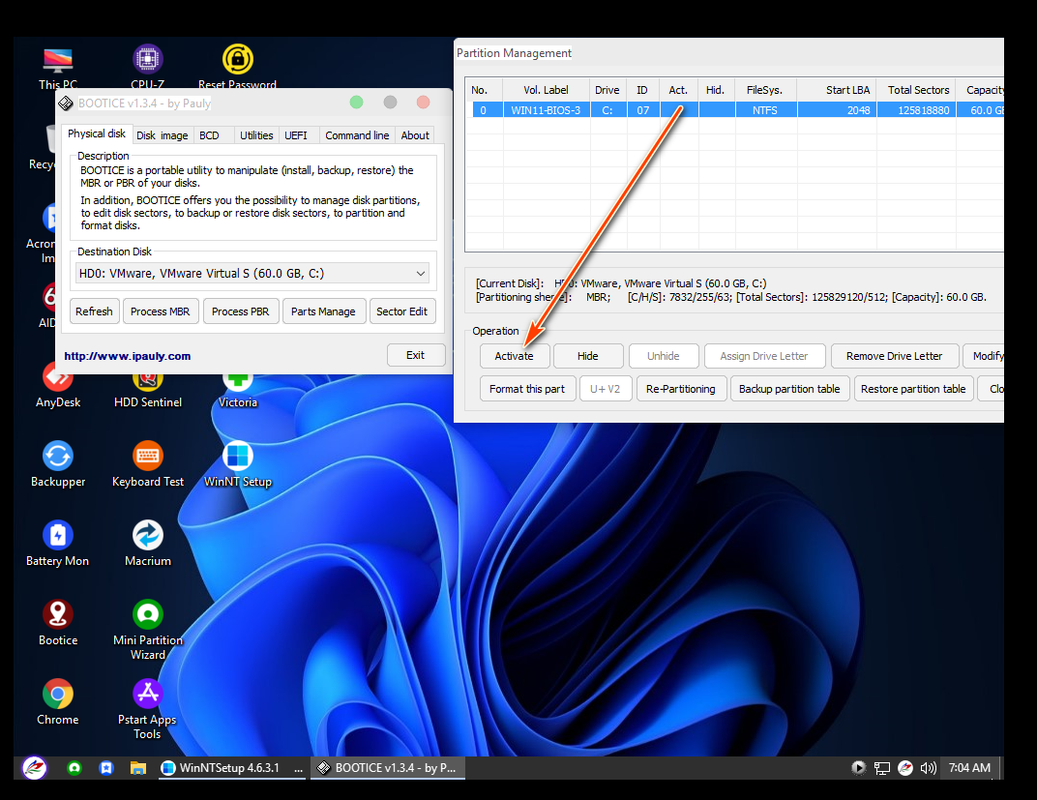
Task: Open Sector Edit
Action: pos(401,311)
